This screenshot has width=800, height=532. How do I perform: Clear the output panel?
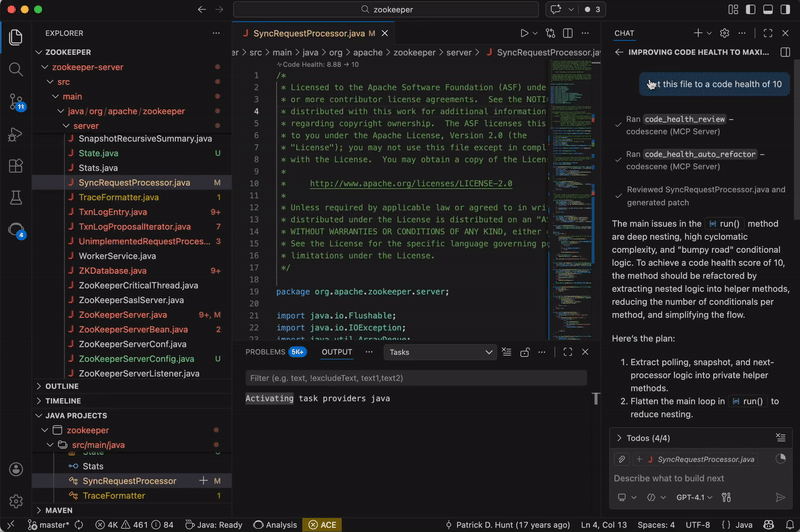click(x=506, y=352)
